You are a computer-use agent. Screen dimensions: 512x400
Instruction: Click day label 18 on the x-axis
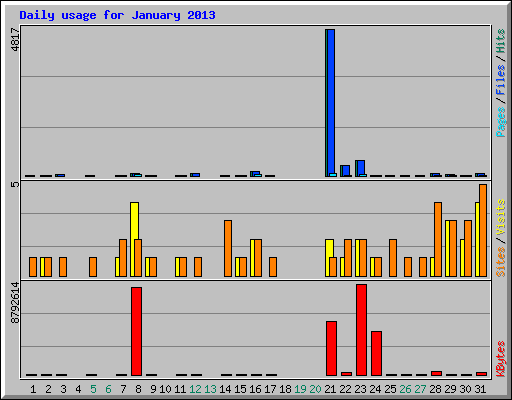(285, 389)
